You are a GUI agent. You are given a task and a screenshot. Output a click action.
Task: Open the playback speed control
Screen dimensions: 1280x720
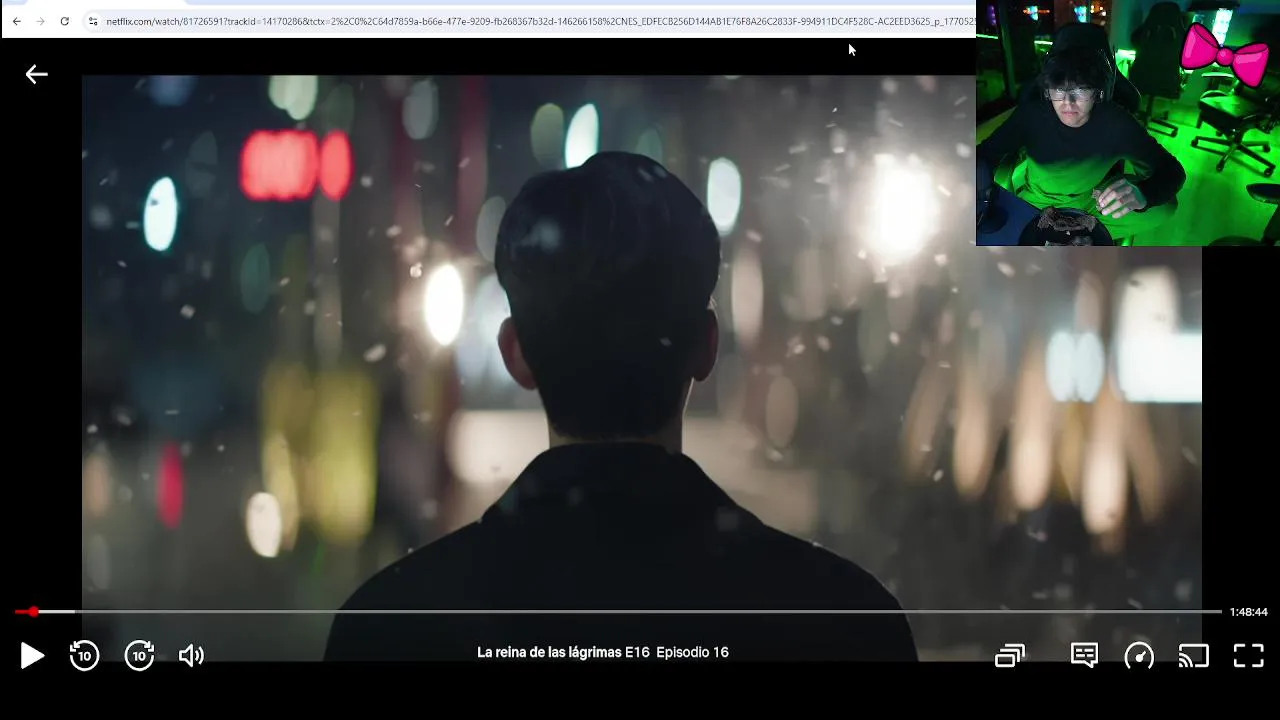1139,656
